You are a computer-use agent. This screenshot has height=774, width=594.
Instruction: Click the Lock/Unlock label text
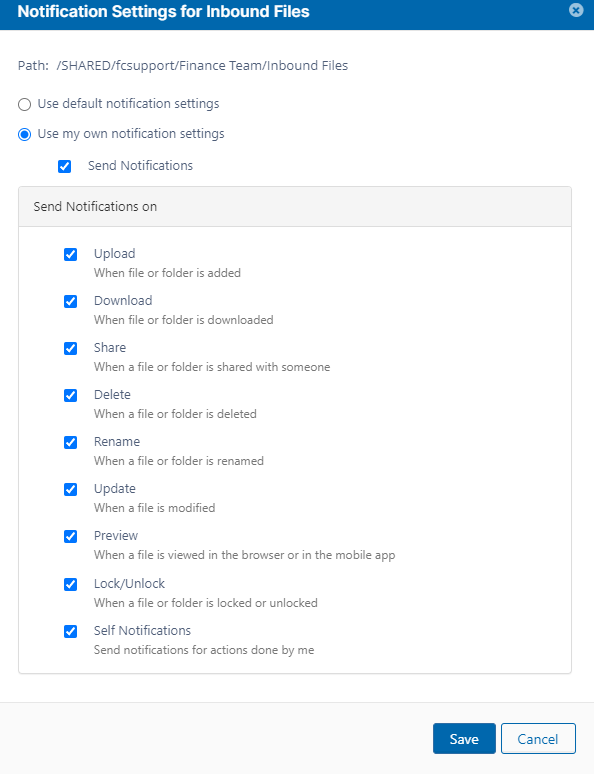[x=129, y=583]
